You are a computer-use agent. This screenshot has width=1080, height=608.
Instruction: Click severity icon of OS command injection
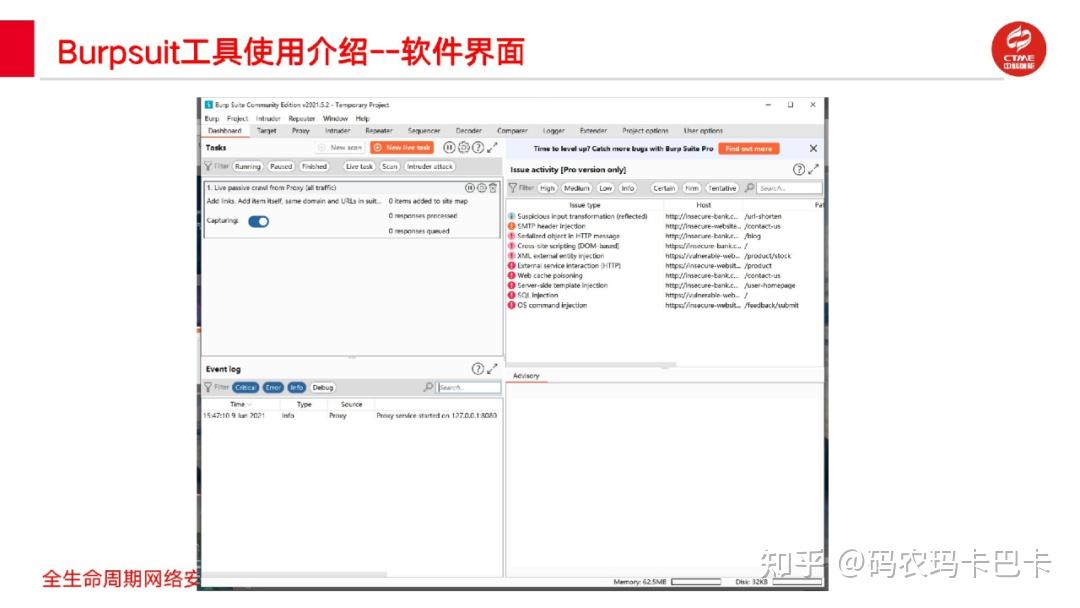(x=512, y=305)
